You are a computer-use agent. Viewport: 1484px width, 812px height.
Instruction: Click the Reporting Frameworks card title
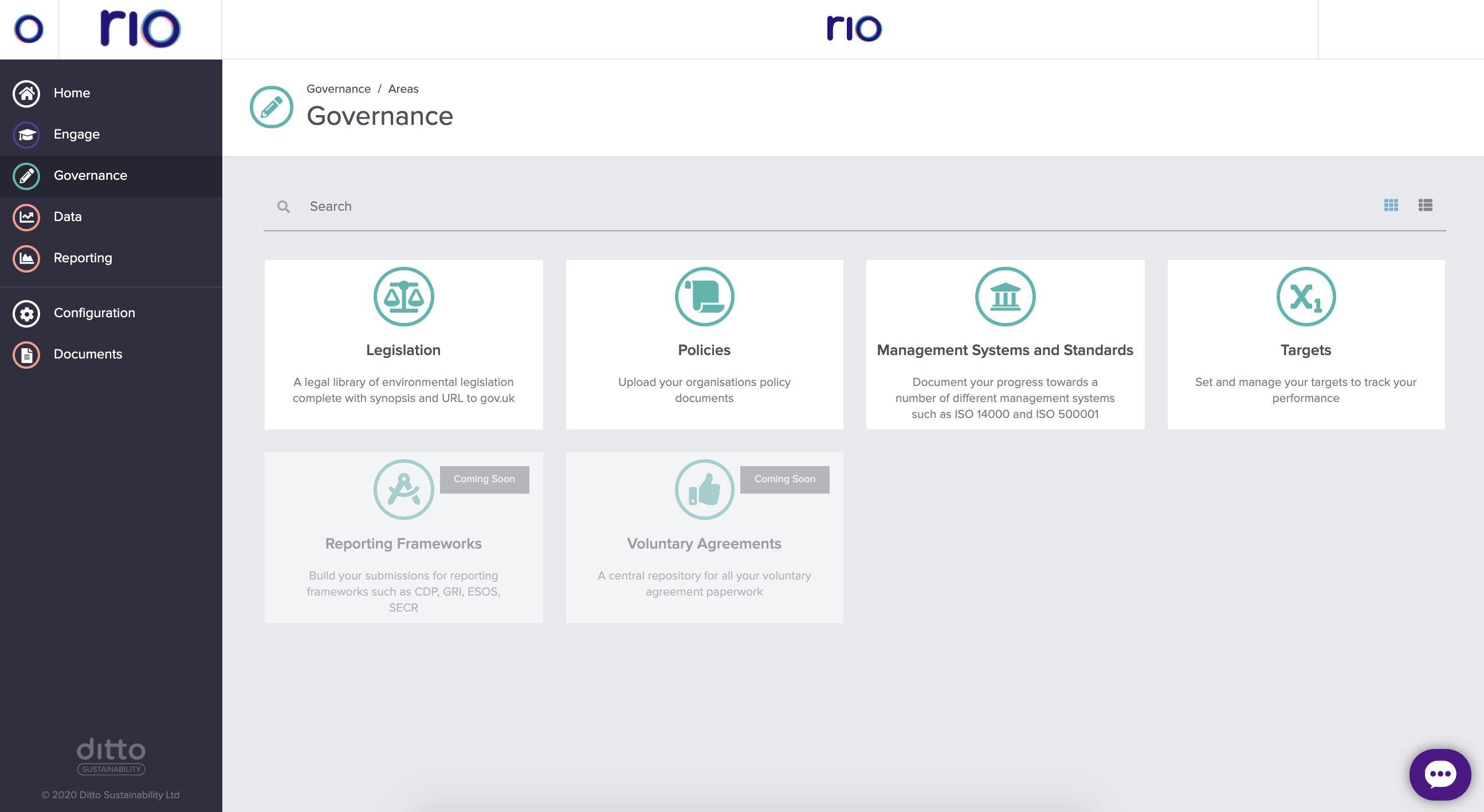point(403,543)
